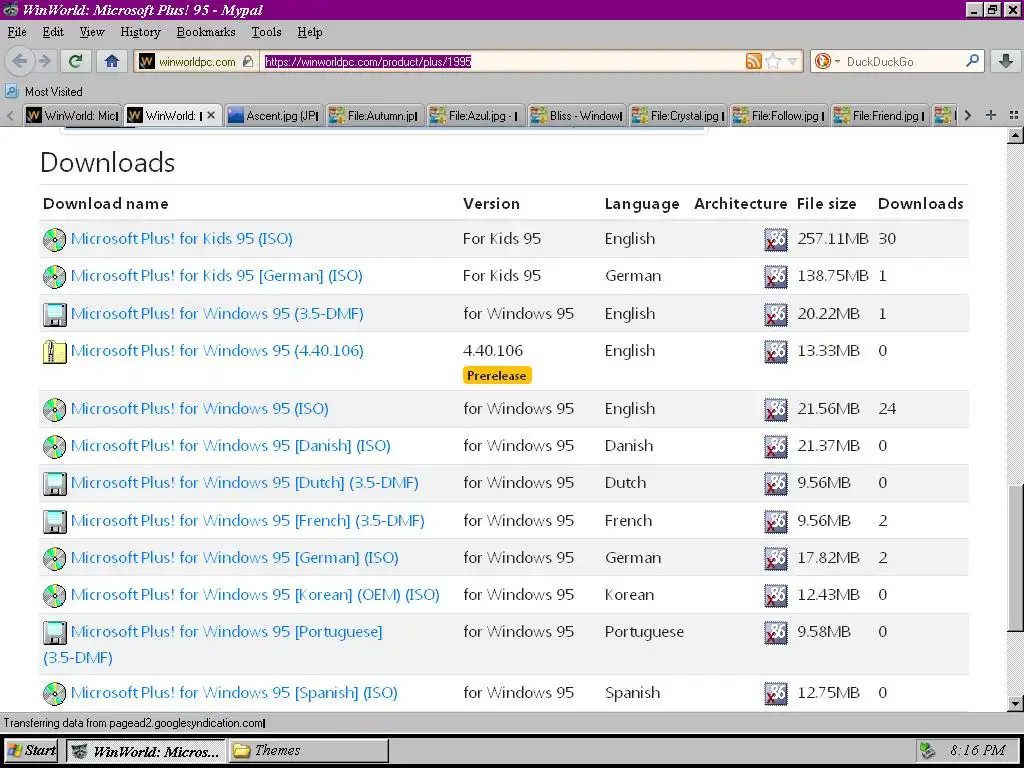
Task: Open the File menu
Action: 17,32
